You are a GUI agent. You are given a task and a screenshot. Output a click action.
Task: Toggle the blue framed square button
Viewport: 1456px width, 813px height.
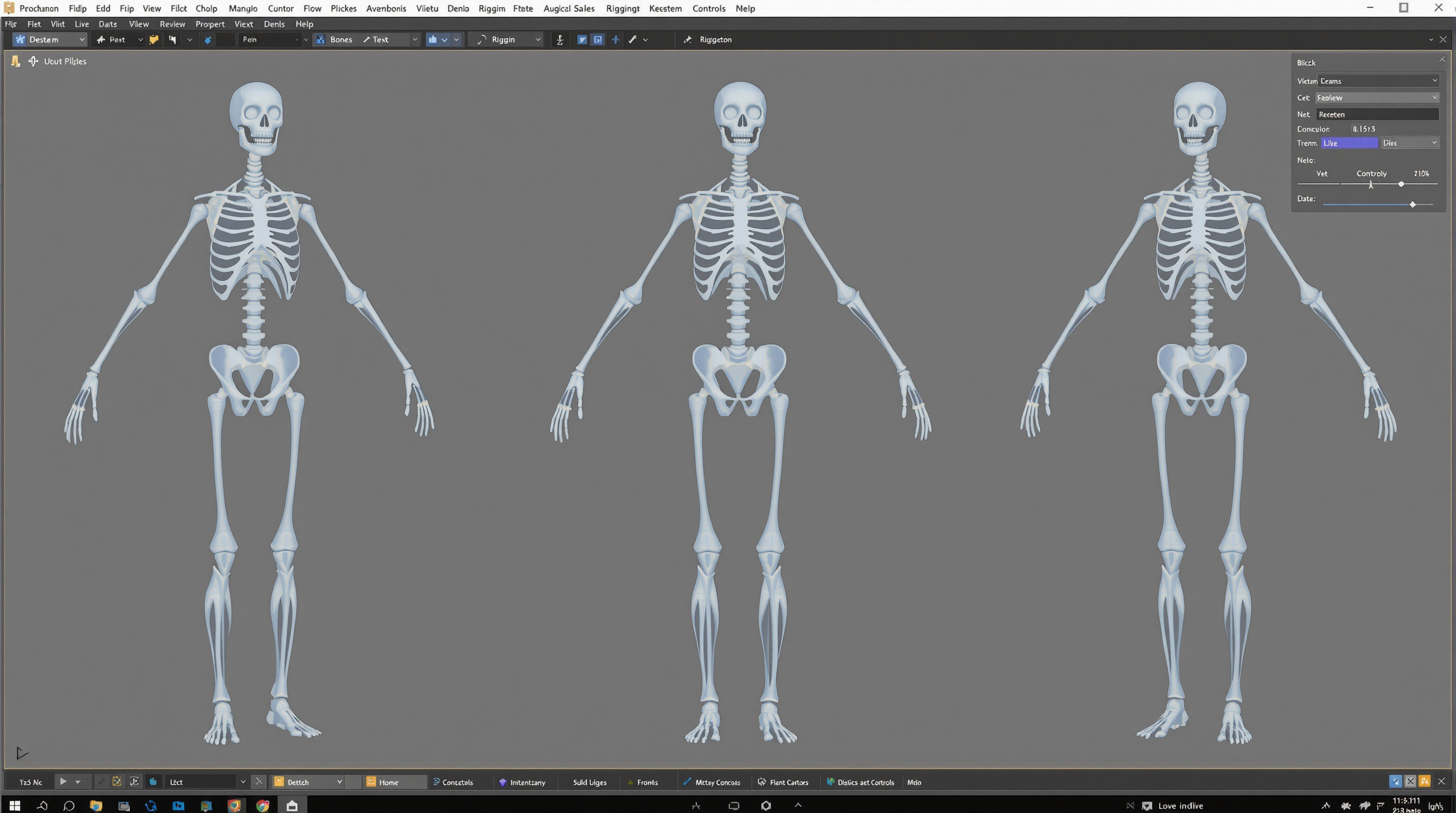pyautogui.click(x=597, y=40)
